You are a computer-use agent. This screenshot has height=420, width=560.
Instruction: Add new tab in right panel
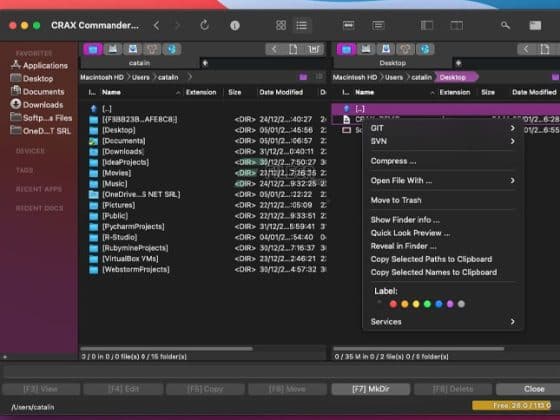coord(459,63)
